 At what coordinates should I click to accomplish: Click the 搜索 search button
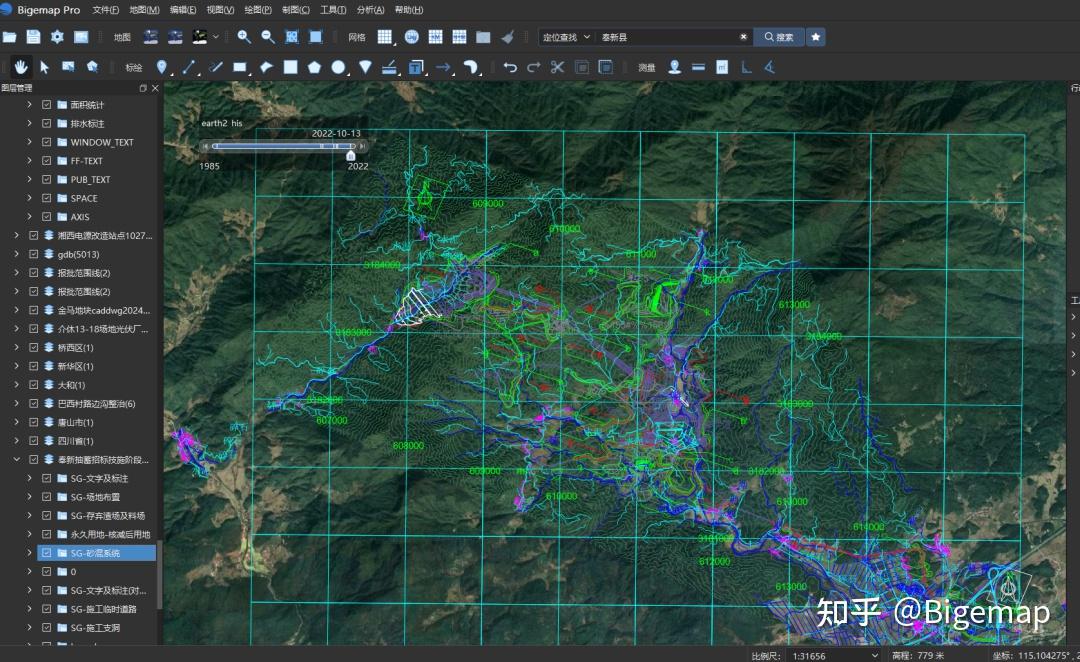778,37
